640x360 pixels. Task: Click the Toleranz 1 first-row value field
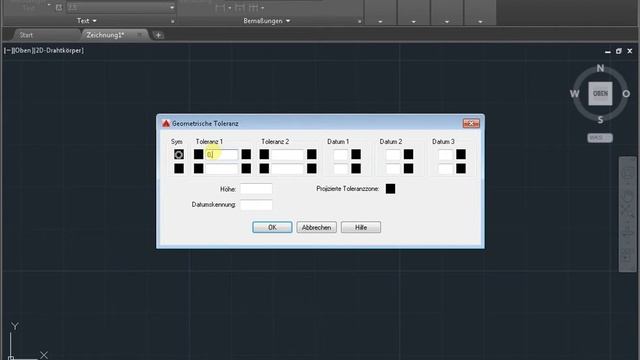pyautogui.click(x=221, y=154)
